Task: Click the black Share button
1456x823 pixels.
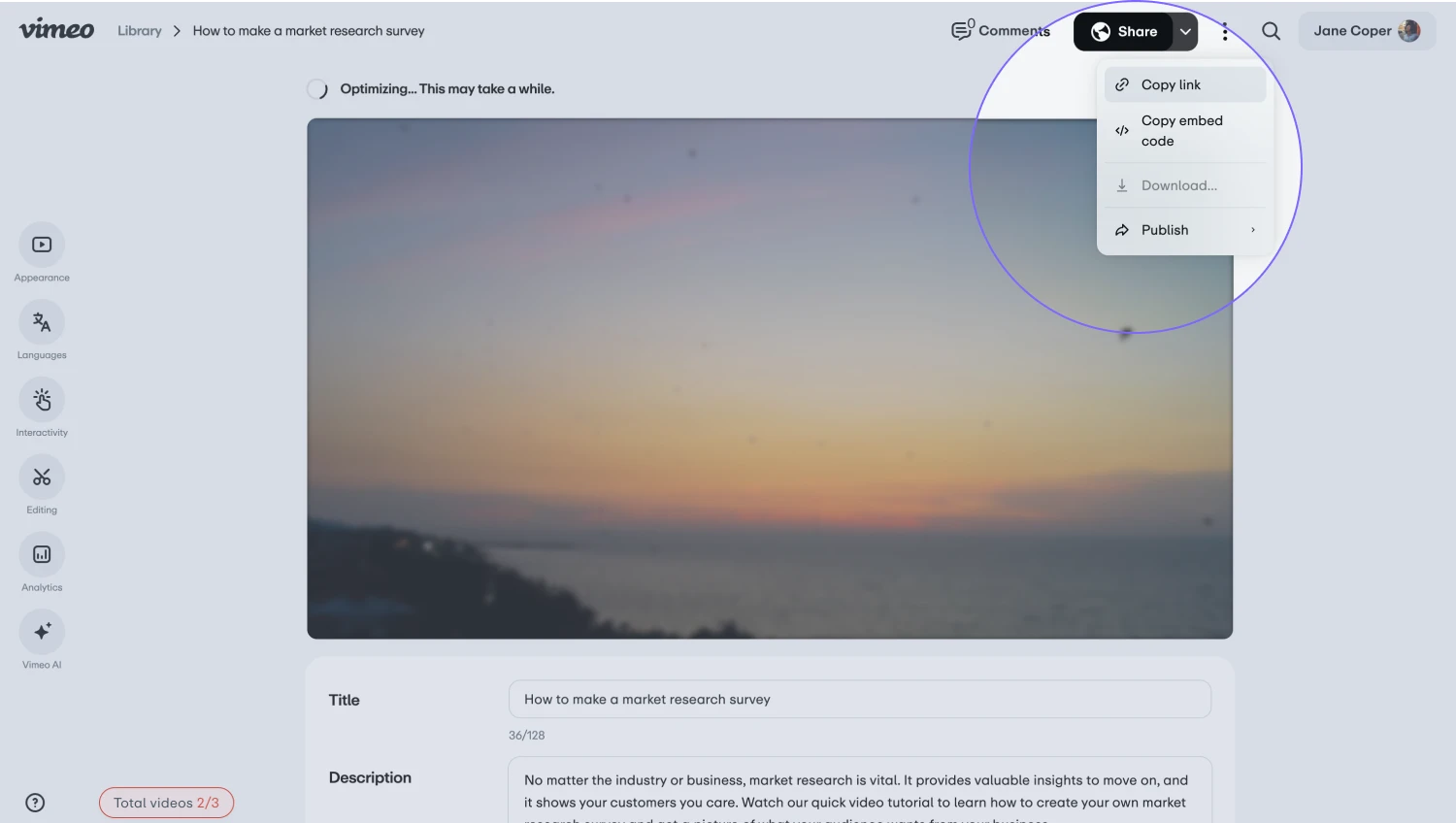Action: 1123,32
